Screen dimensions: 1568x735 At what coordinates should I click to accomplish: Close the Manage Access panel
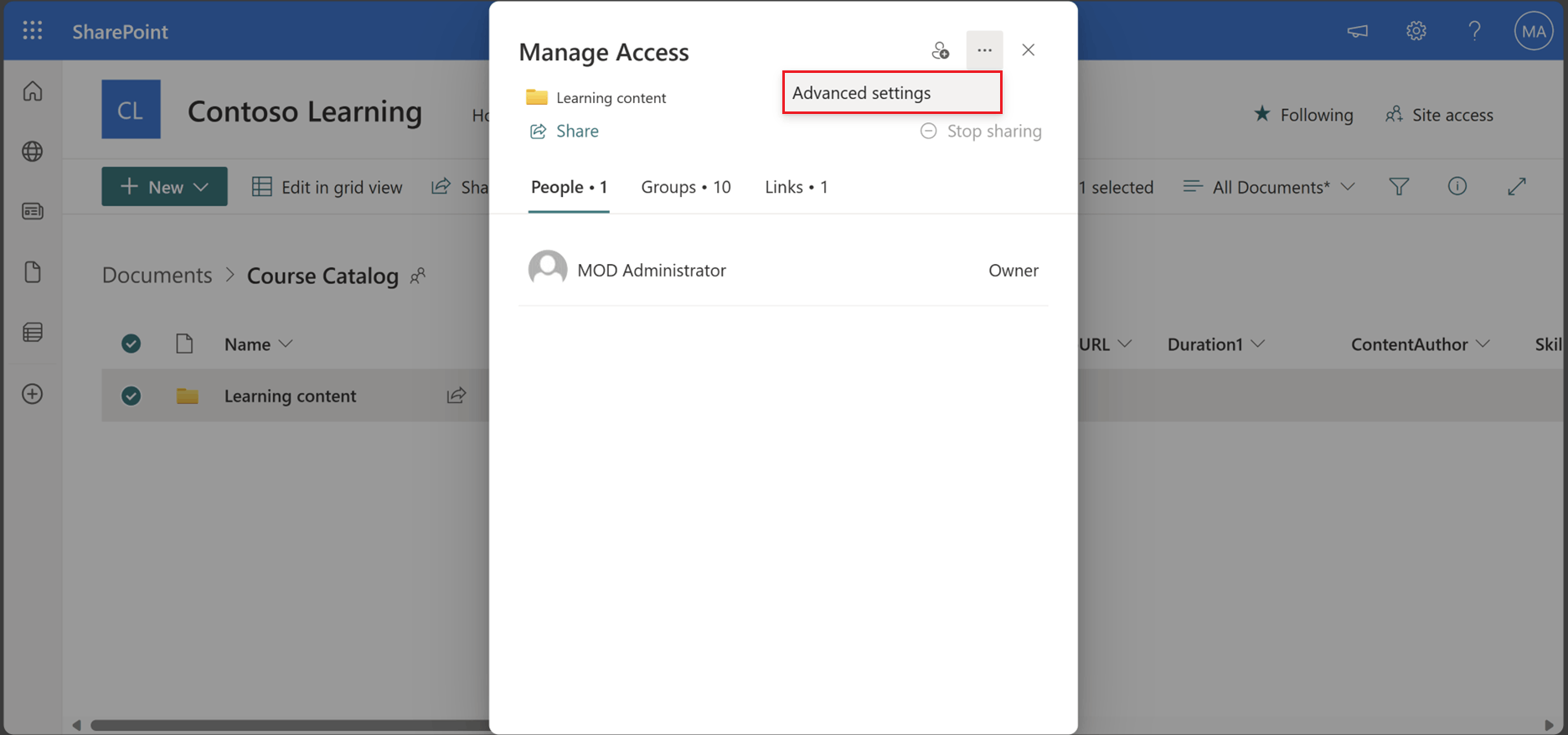[1029, 50]
